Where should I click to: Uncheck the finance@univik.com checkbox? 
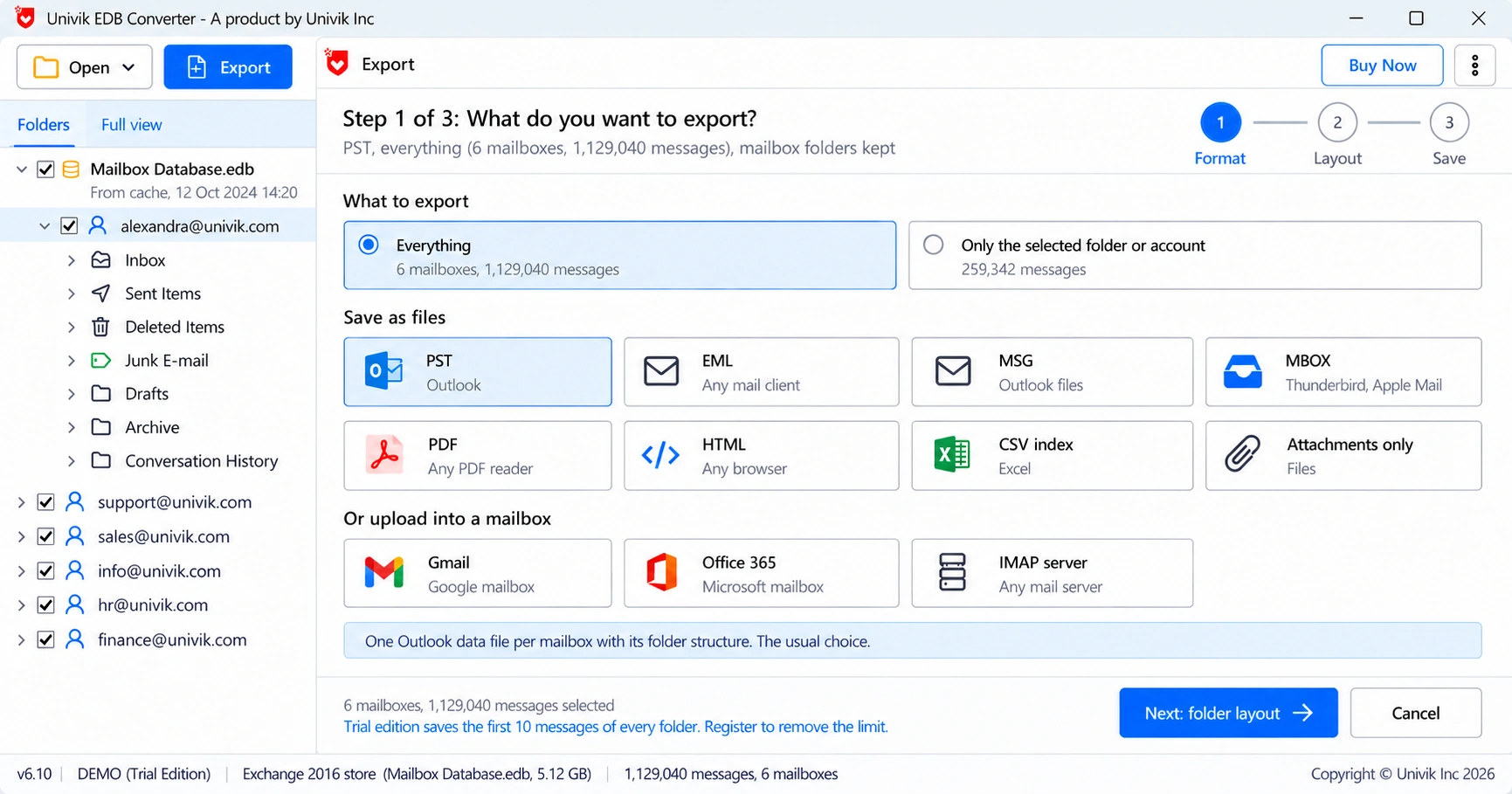coord(45,640)
